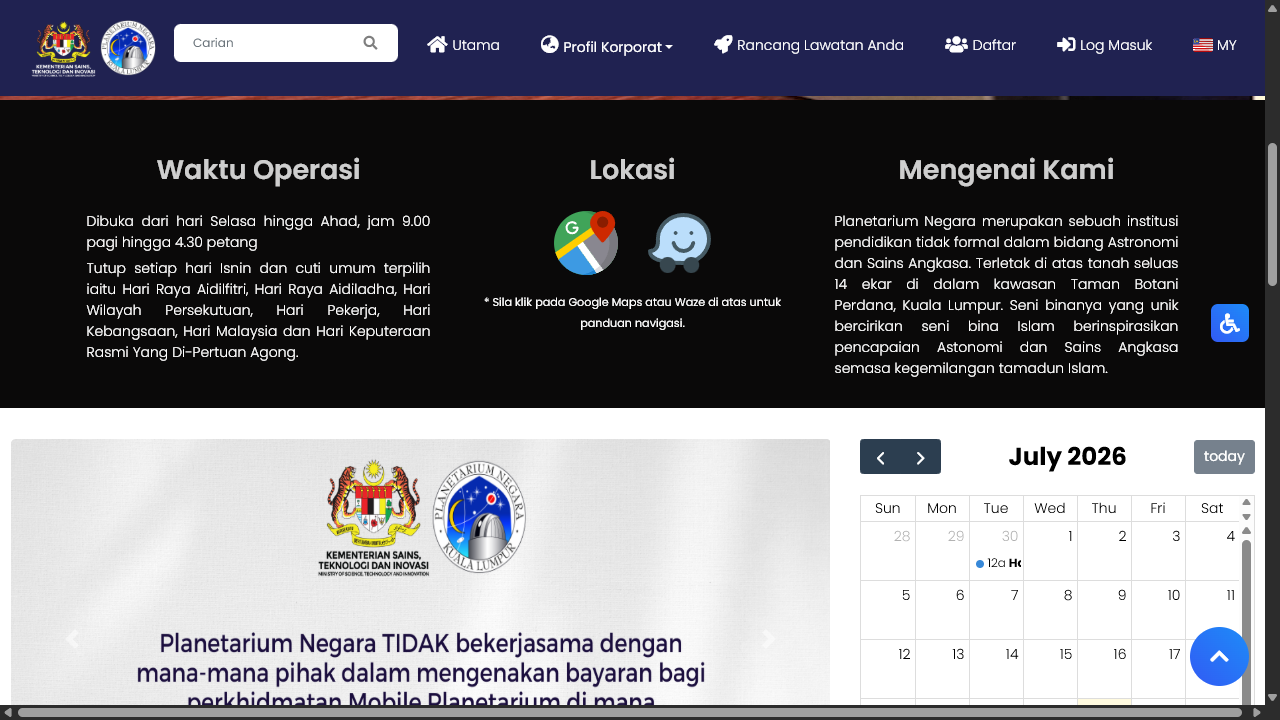
Task: Click the Fri column header
Action: click(1158, 508)
